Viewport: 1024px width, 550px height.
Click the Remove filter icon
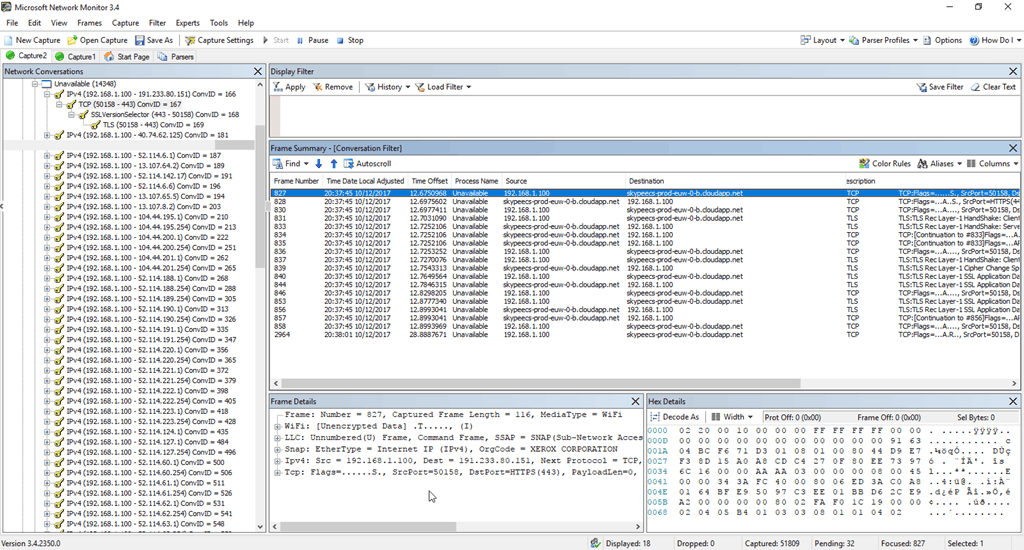318,87
